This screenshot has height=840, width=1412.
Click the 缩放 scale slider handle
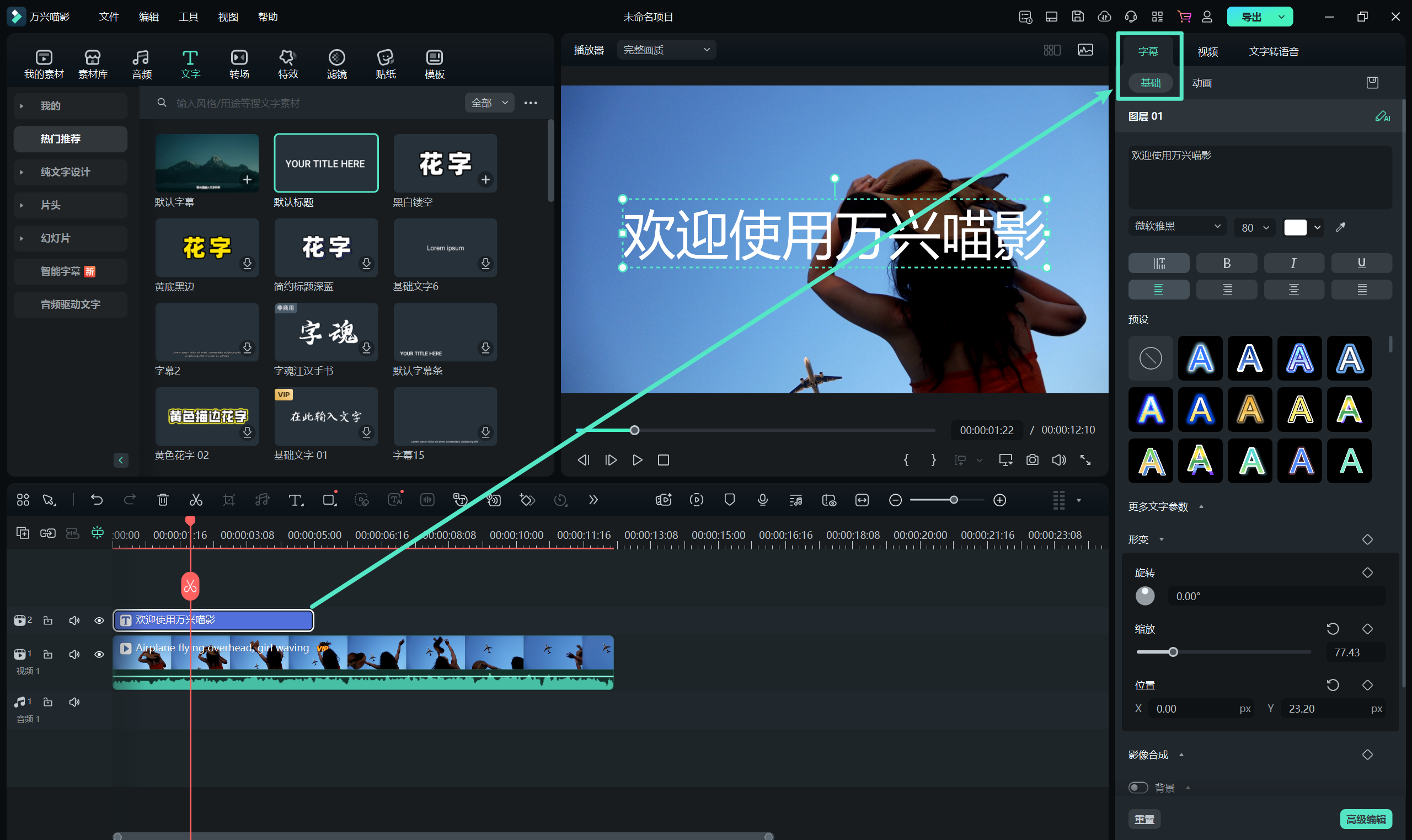(x=1173, y=652)
